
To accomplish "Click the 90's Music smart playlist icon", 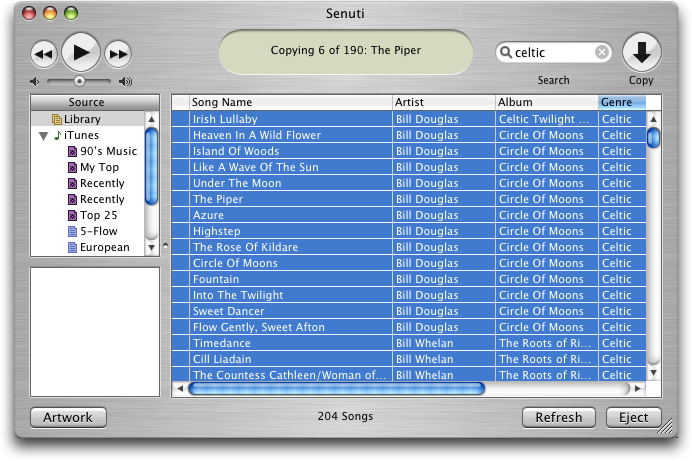I will coord(72,152).
